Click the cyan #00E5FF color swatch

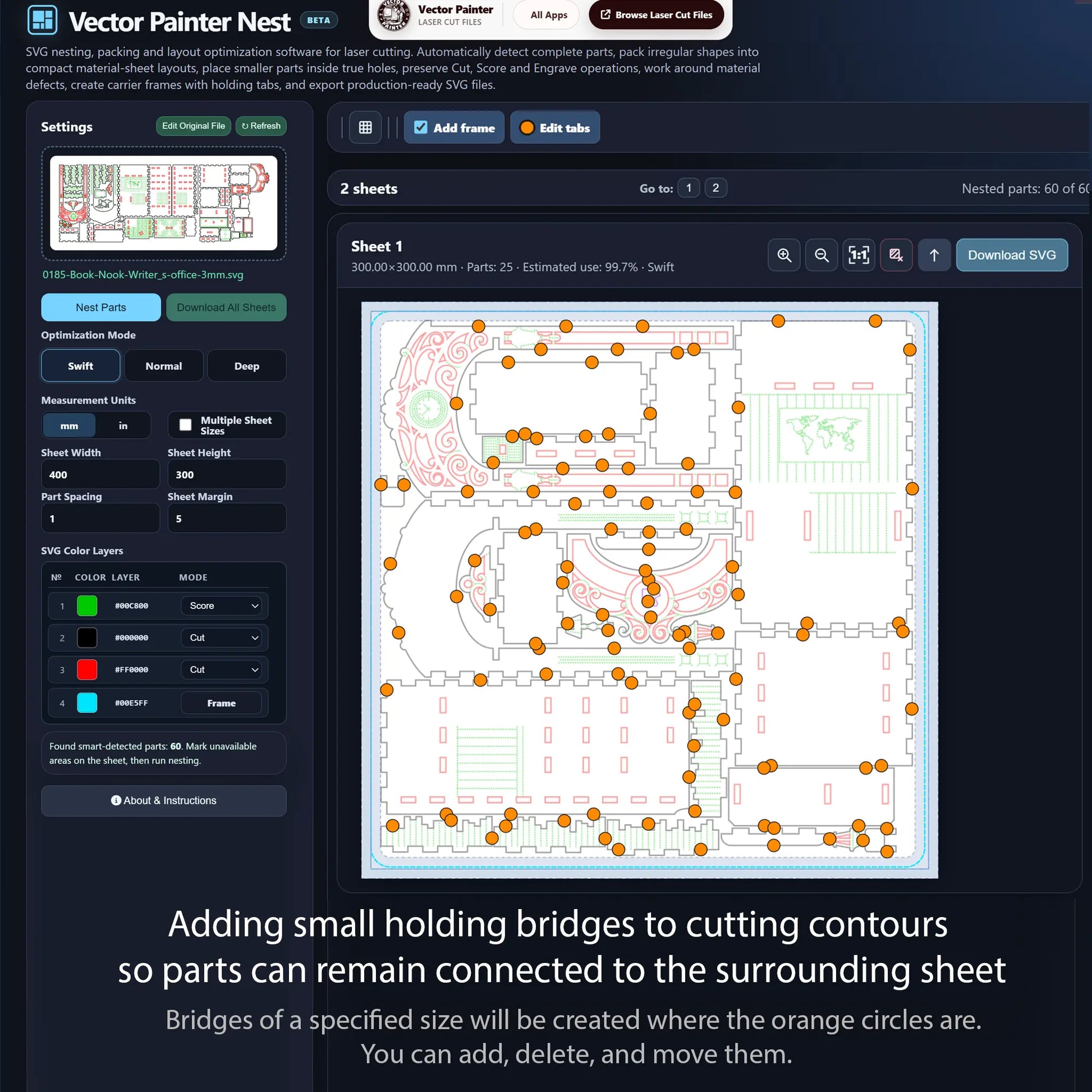[x=87, y=703]
